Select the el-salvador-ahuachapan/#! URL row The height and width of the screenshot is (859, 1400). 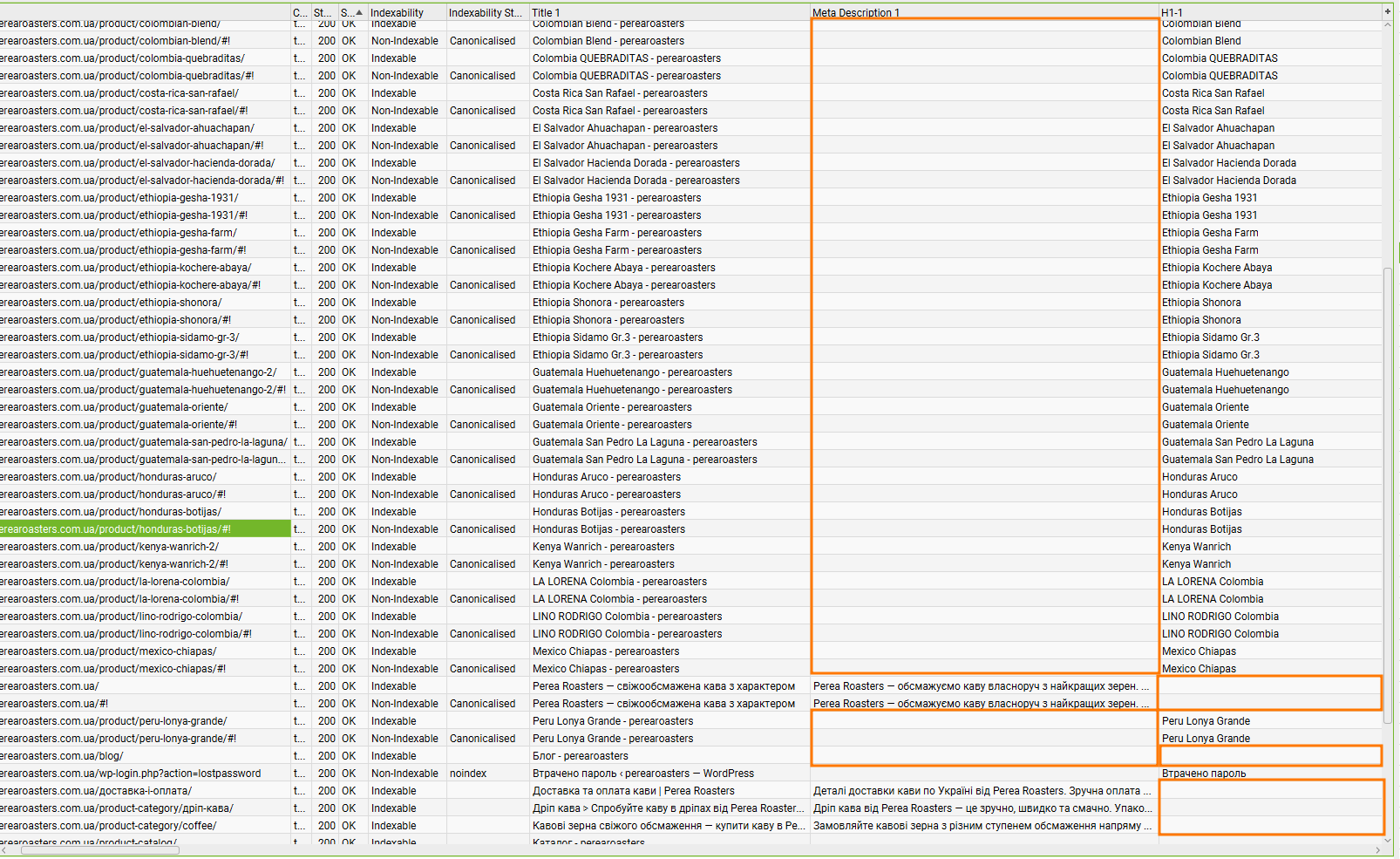click(132, 146)
